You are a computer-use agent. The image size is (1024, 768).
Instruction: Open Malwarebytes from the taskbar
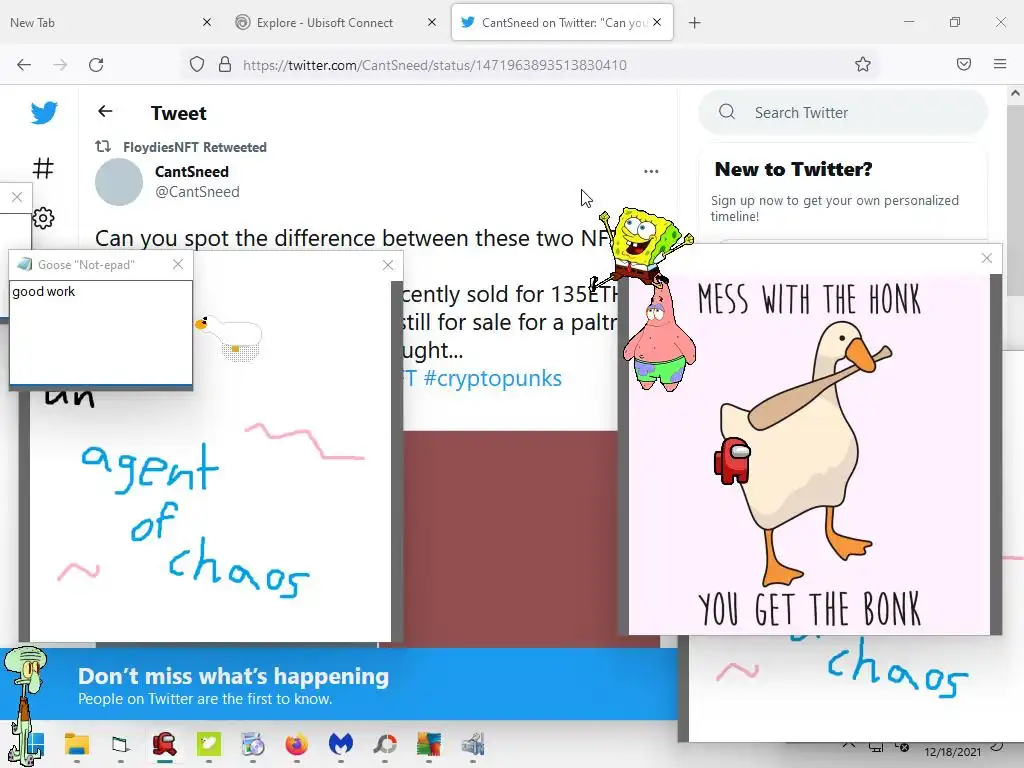pyautogui.click(x=340, y=744)
